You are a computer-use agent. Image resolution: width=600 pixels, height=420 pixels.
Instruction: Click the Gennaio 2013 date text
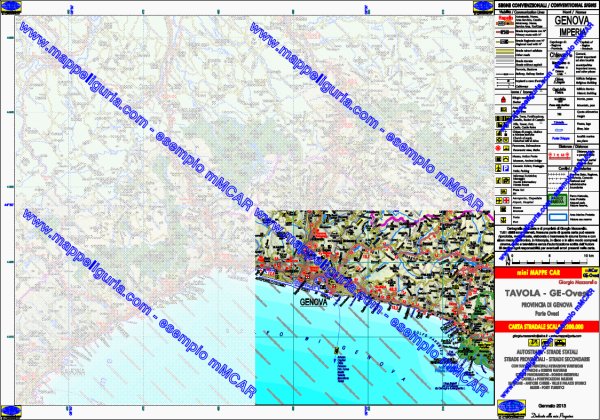pyautogui.click(x=552, y=406)
